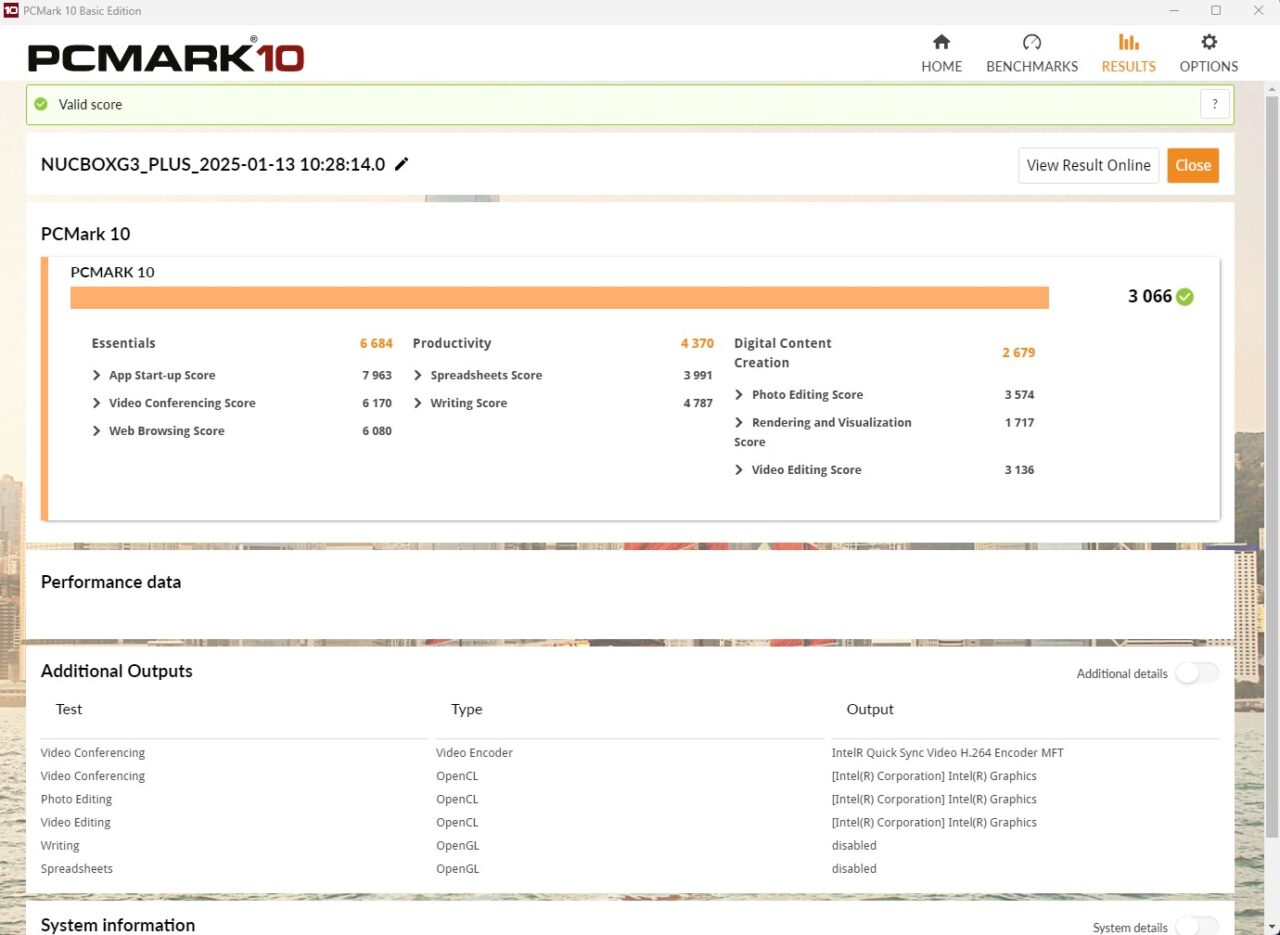Open the help question mark in the Valid score banner

pyautogui.click(x=1215, y=103)
